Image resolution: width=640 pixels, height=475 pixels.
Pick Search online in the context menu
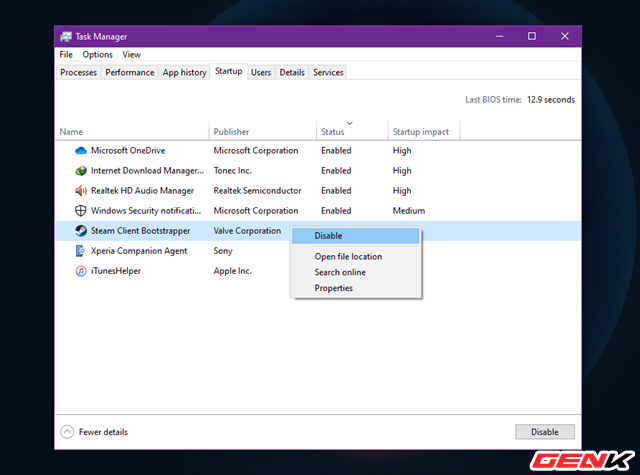[x=340, y=273]
